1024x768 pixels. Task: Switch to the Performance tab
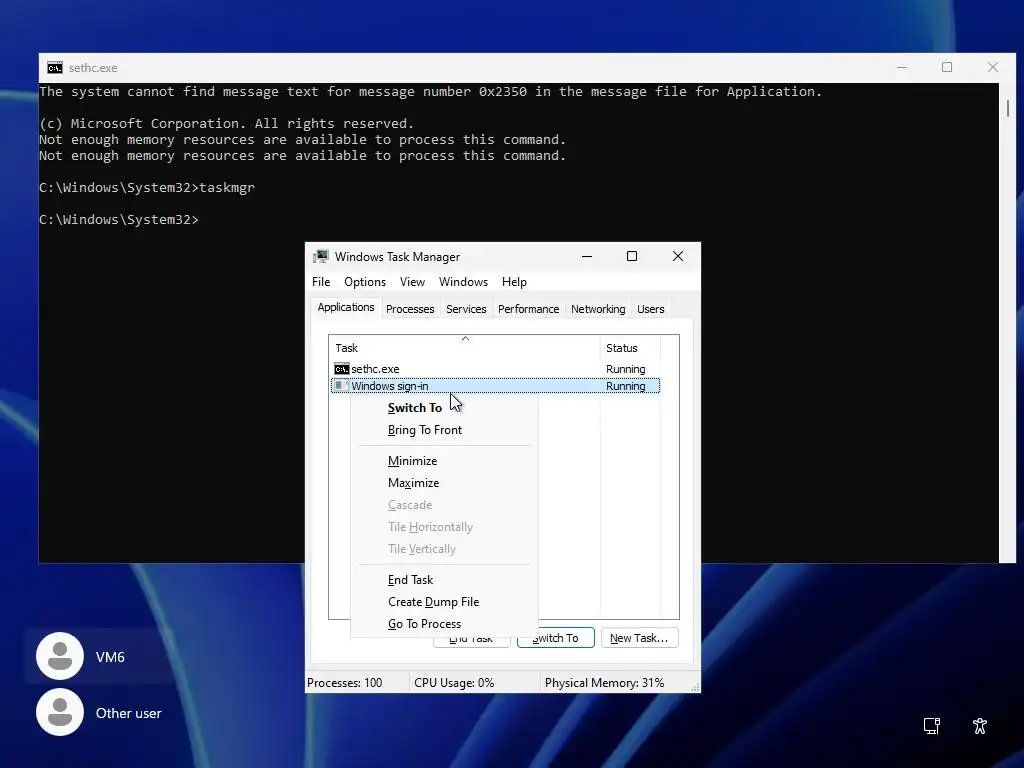[528, 310]
